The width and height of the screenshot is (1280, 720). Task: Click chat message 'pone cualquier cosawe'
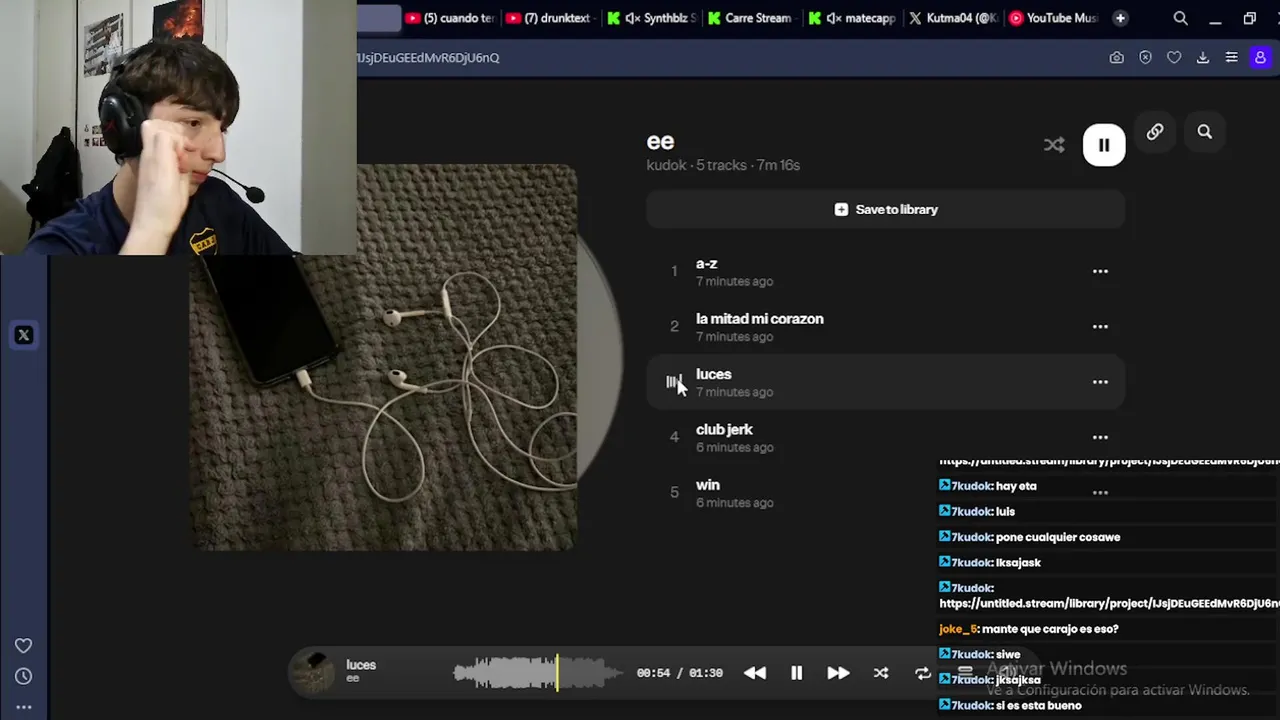click(x=1058, y=537)
